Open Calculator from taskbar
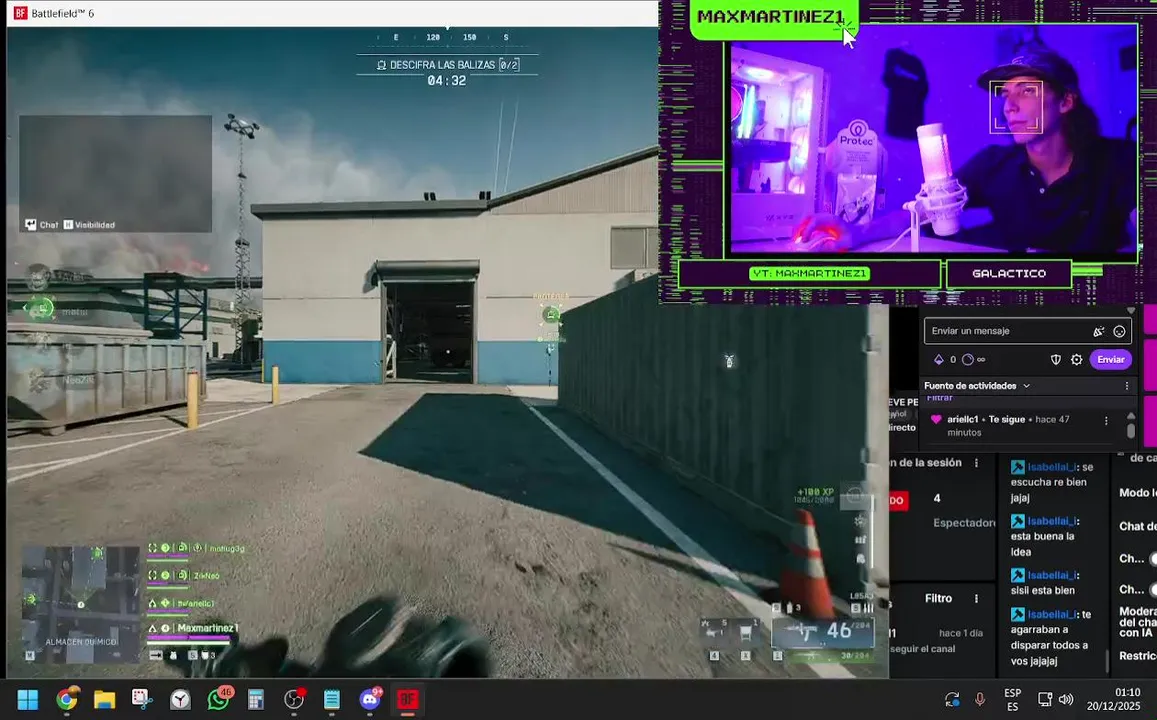 [256, 699]
